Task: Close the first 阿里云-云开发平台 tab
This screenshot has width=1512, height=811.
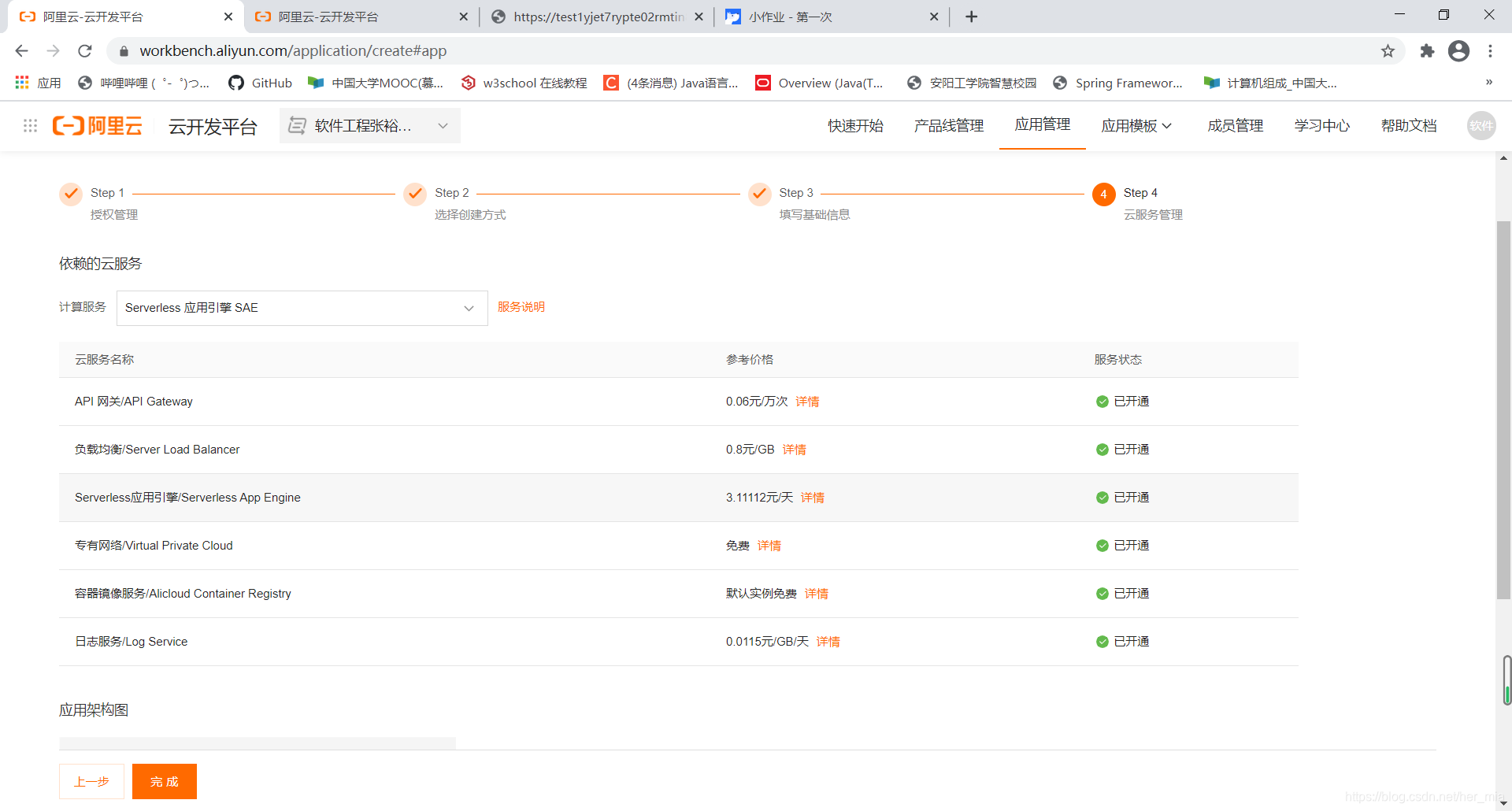Action: [228, 17]
